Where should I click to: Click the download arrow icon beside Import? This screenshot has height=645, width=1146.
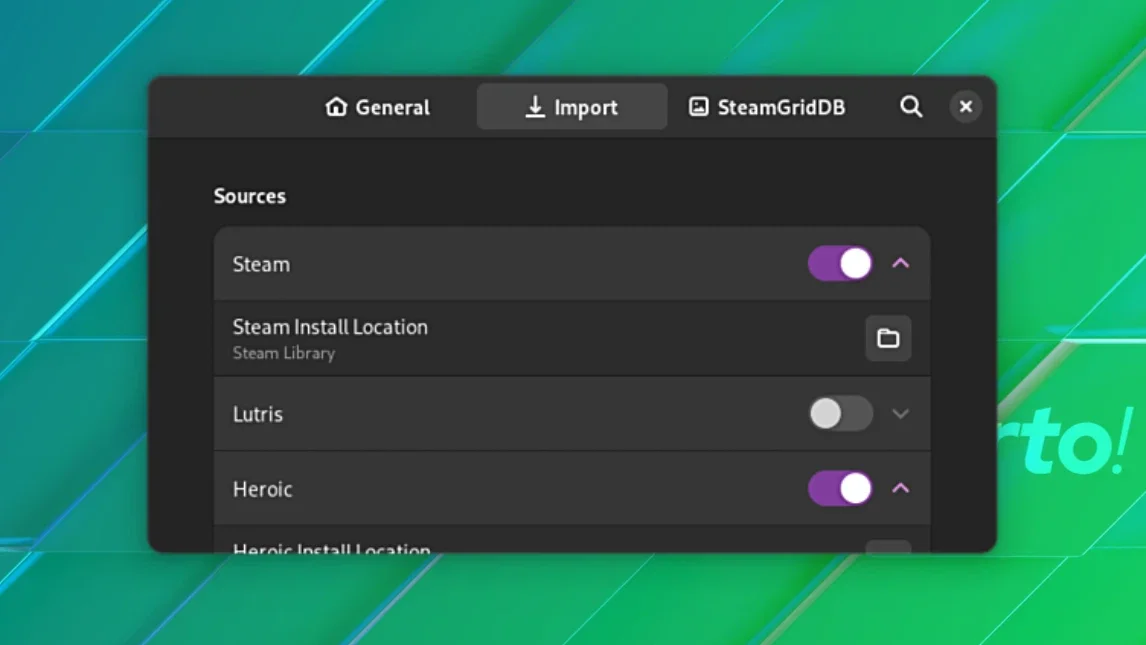535,107
